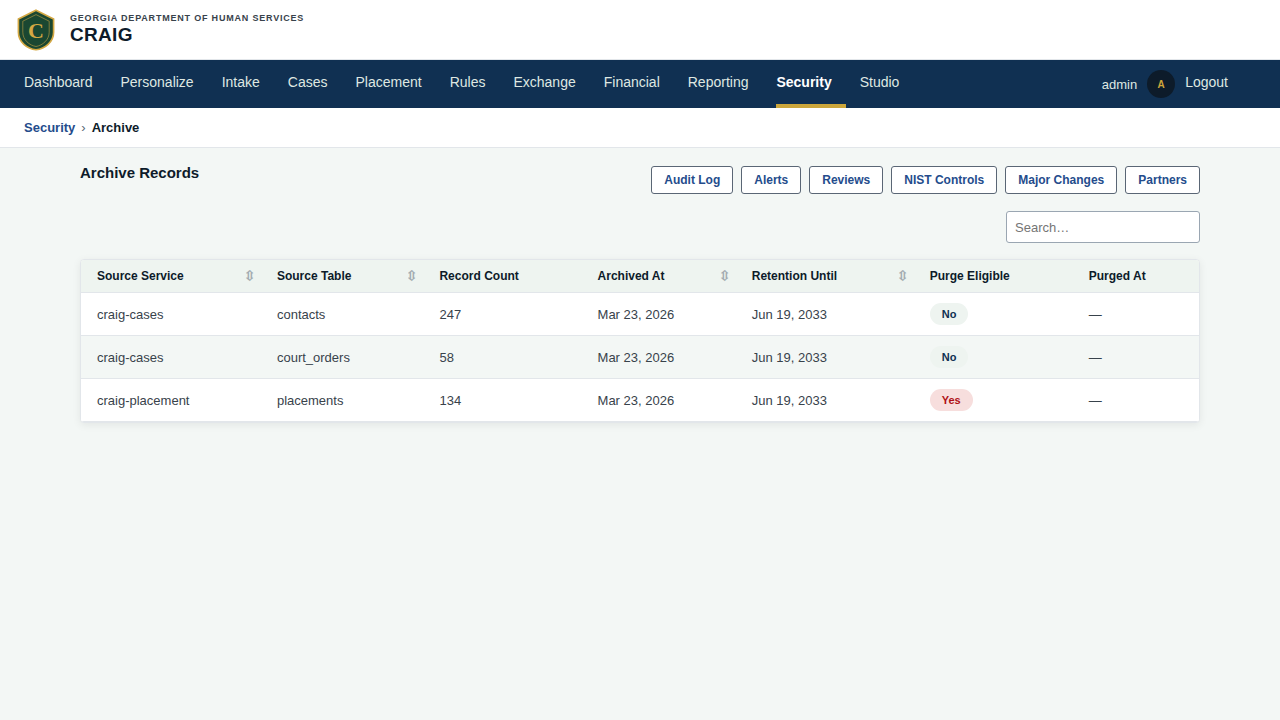Click craig-cases in the court_orders row

[x=130, y=357]
